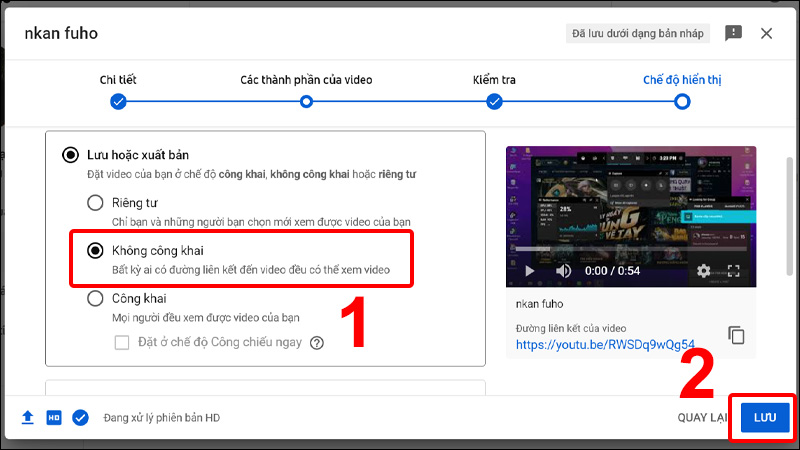
Task: Play the video preview
Action: click(x=530, y=270)
